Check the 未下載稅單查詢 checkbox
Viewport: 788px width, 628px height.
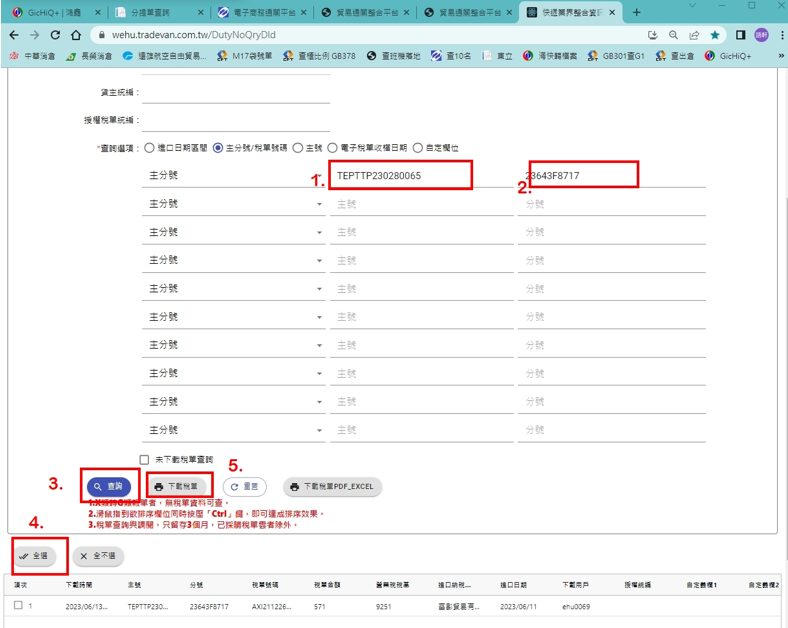(x=145, y=460)
